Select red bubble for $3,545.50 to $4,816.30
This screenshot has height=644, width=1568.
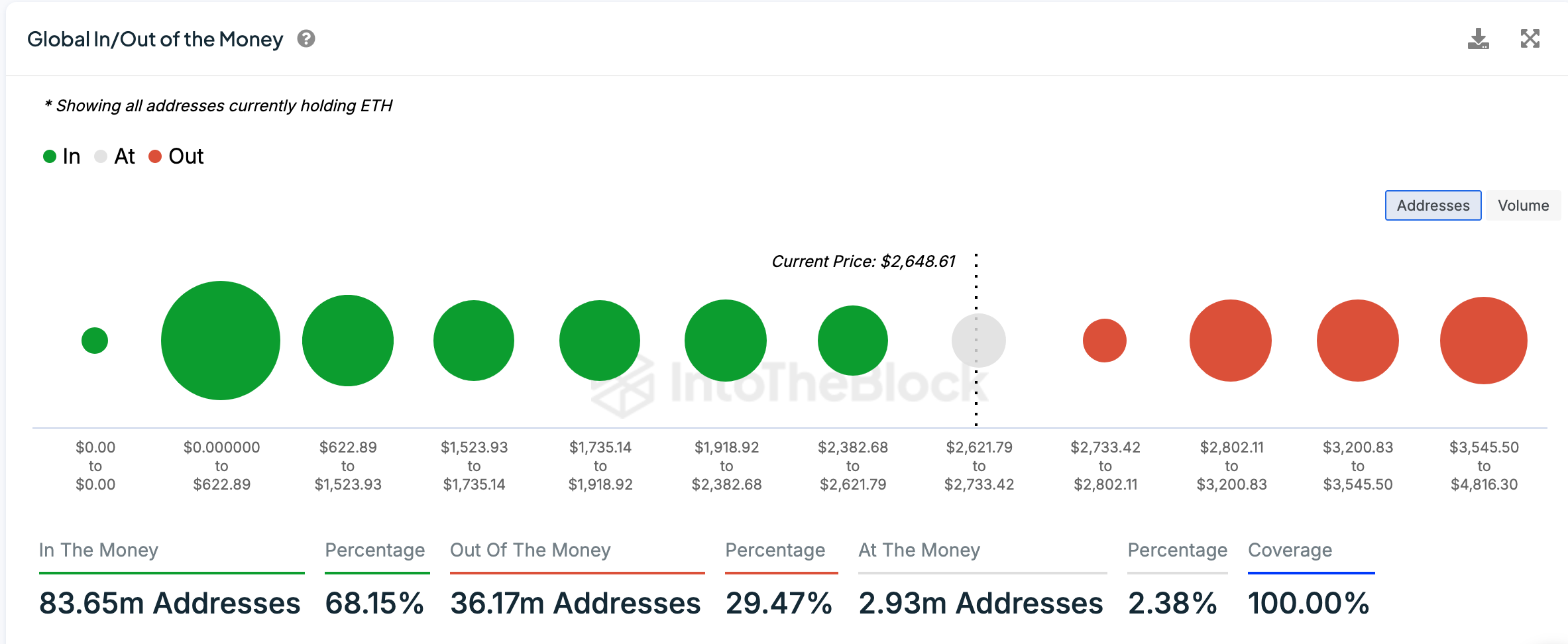[x=1484, y=341]
